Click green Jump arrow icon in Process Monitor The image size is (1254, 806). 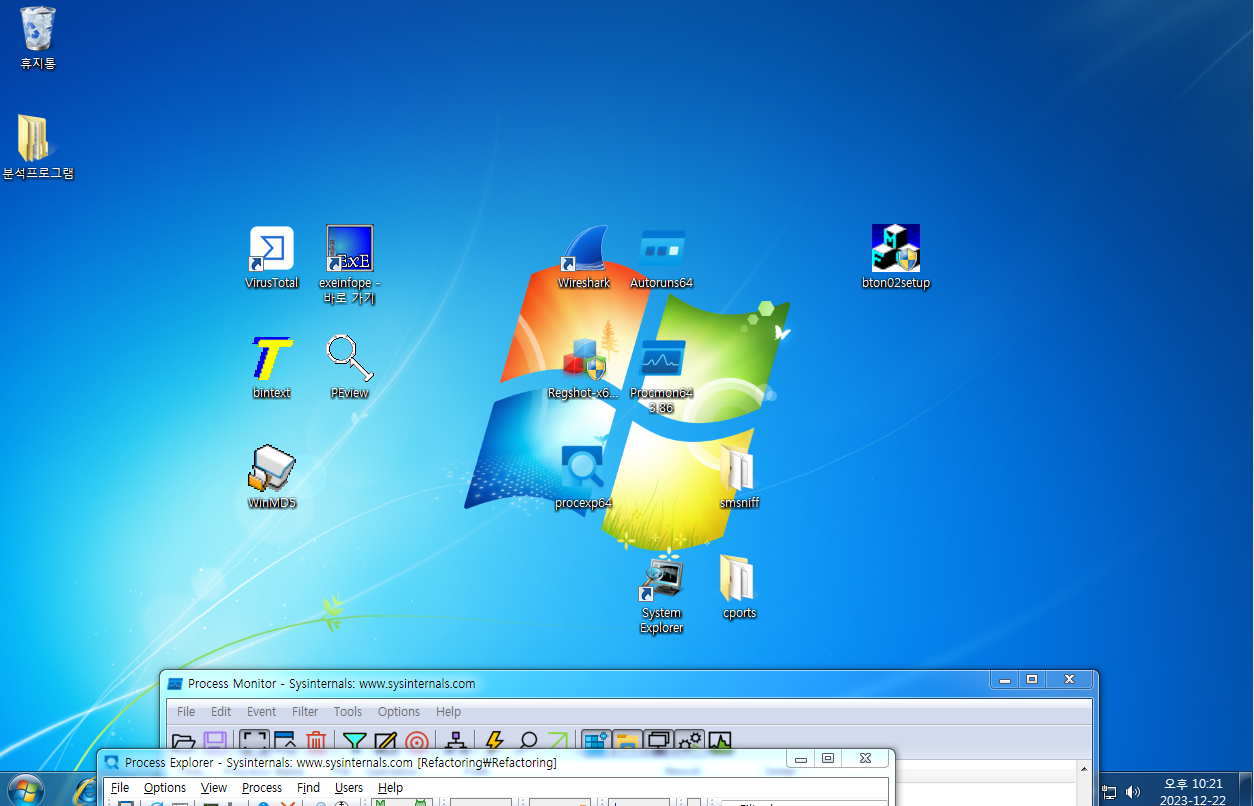point(558,742)
